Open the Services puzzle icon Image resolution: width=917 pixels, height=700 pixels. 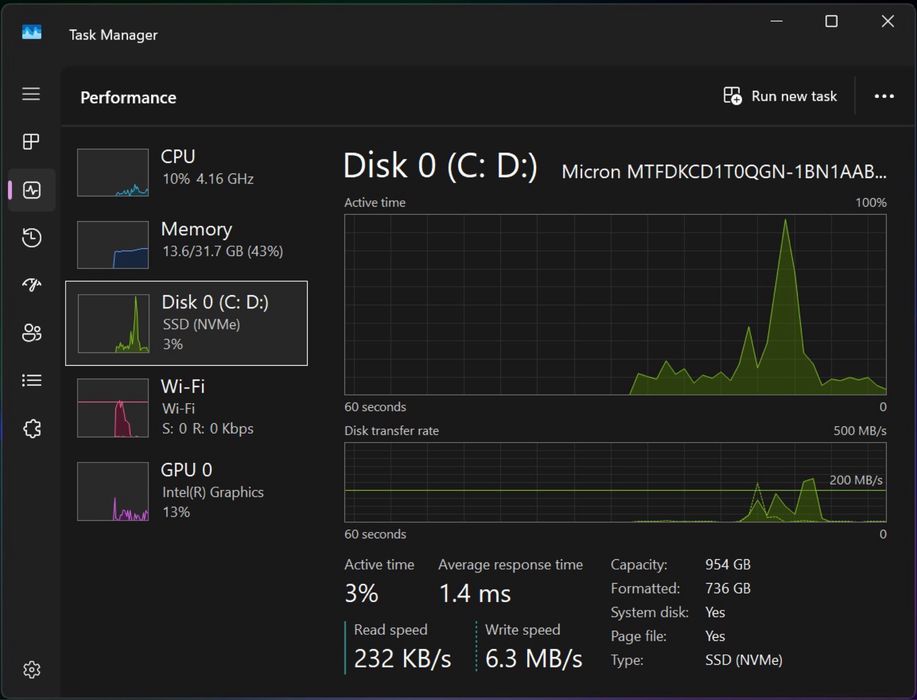click(32, 429)
